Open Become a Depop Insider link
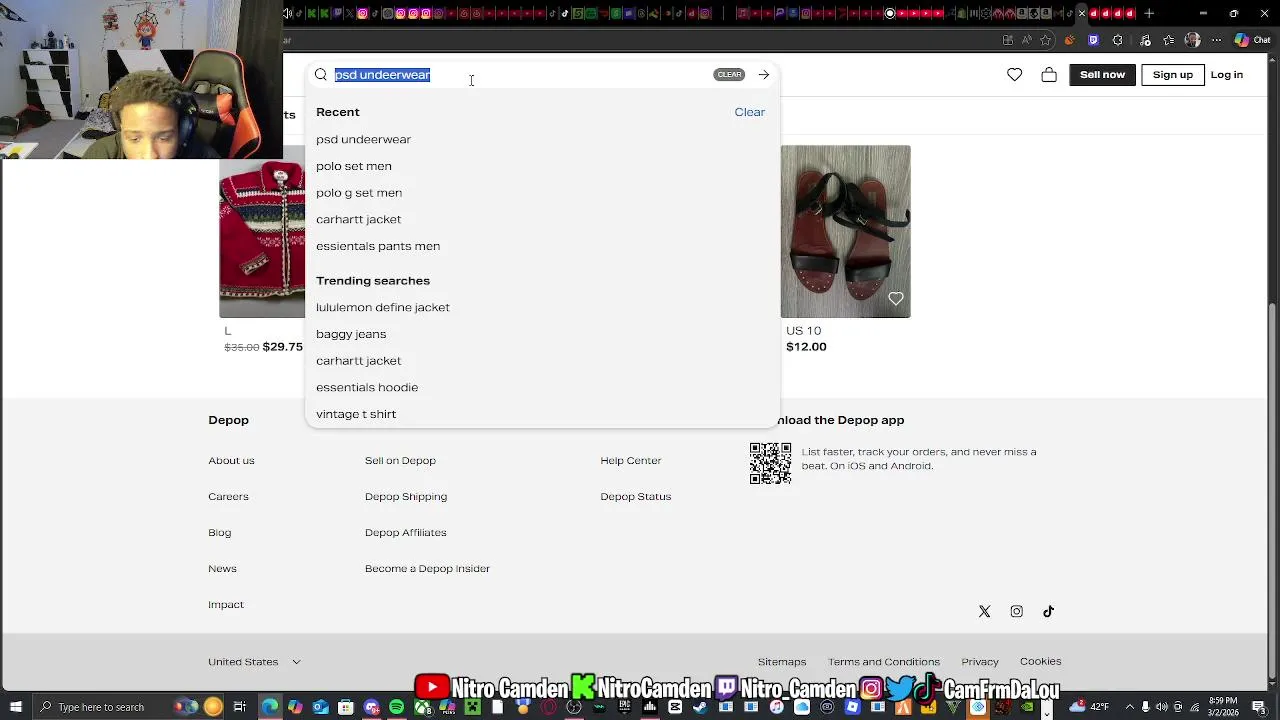1280x720 pixels. 427,569
